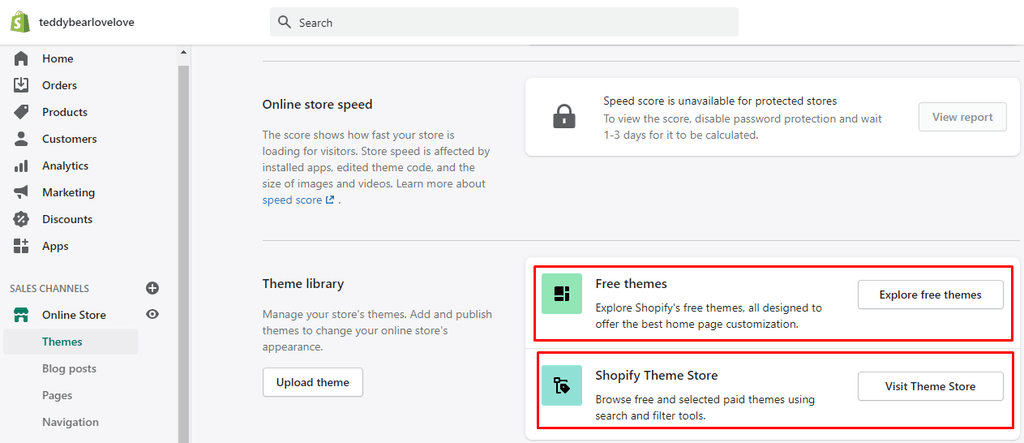
Task: Click the Customers person icon
Action: tap(21, 139)
